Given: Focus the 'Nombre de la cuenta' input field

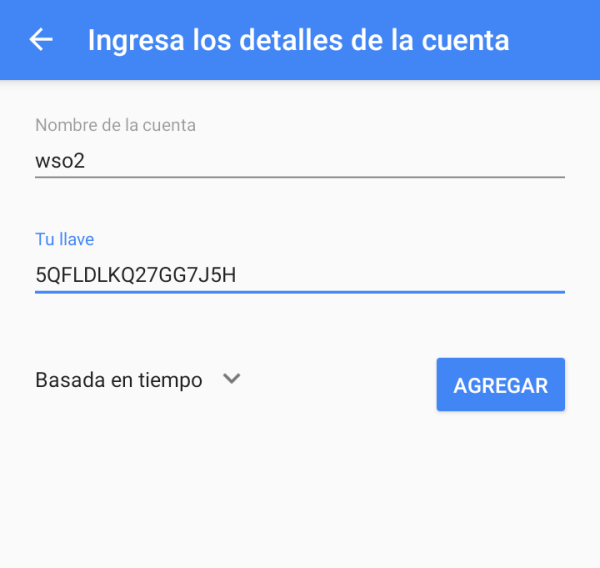Looking at the screenshot, I should 300,160.
